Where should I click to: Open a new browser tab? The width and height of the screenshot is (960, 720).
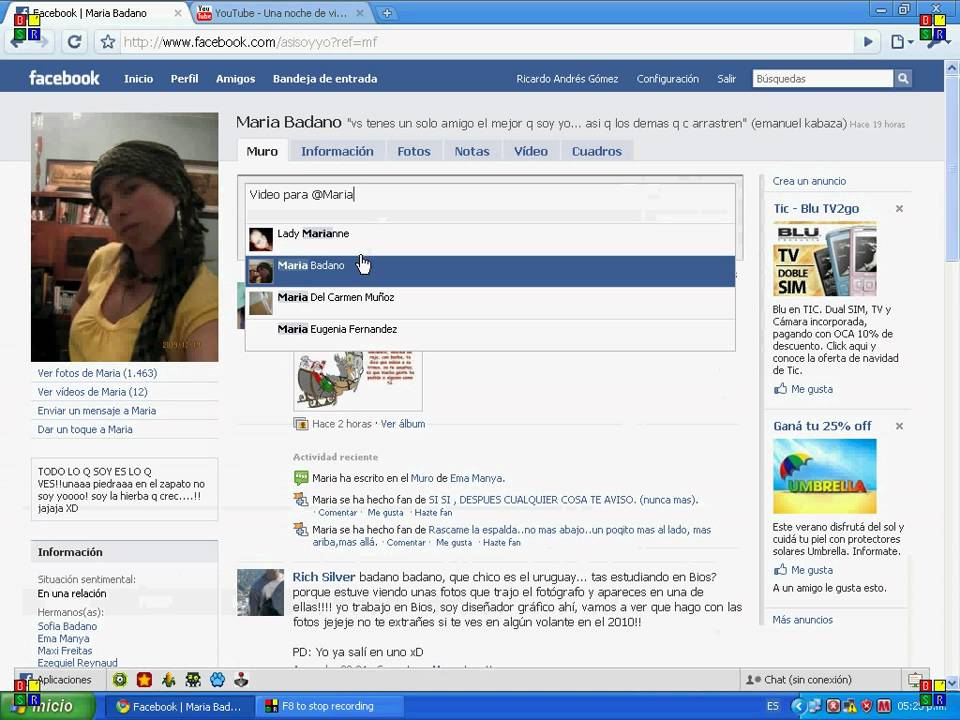[387, 13]
